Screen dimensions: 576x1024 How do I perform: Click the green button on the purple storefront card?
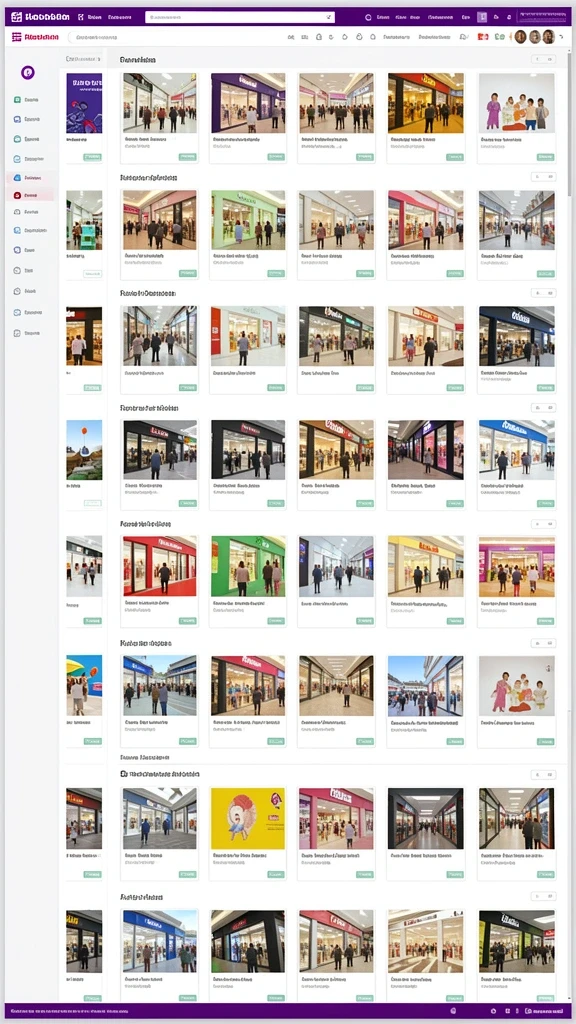276,157
